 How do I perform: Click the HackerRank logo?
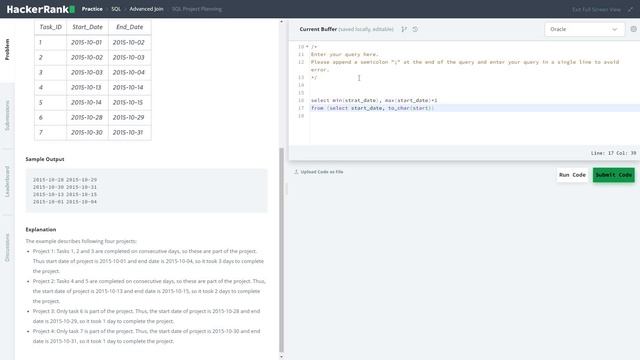tap(40, 9)
